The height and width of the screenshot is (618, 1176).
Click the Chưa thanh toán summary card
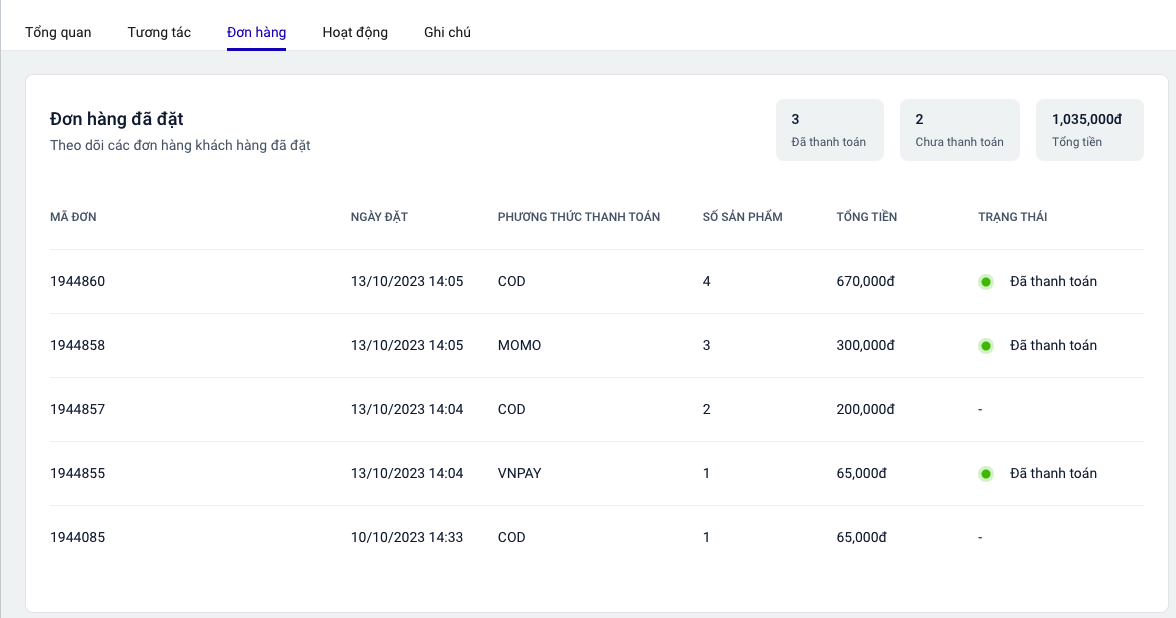tap(959, 130)
